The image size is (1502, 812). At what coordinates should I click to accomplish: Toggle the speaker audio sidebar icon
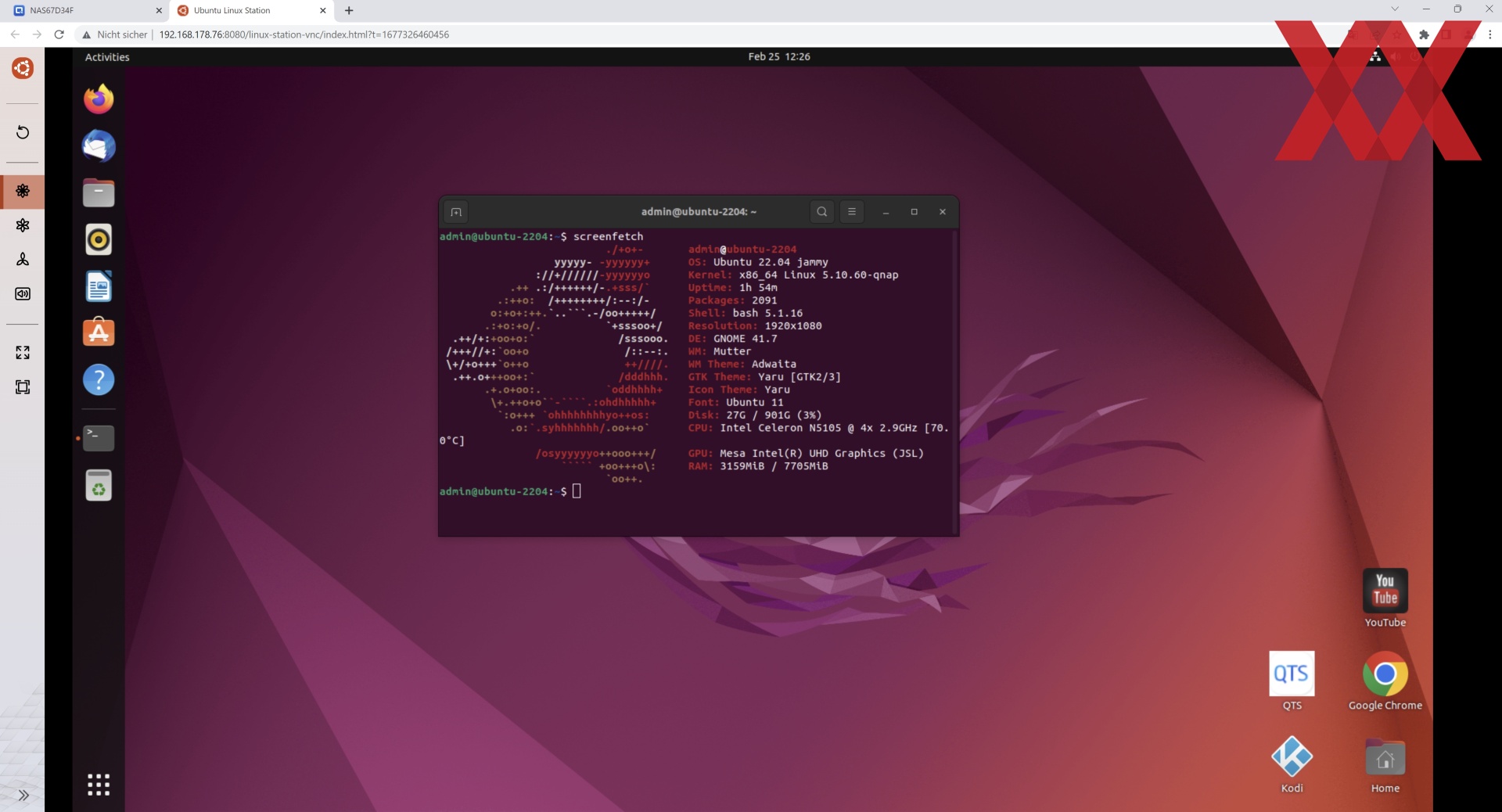pyautogui.click(x=23, y=294)
